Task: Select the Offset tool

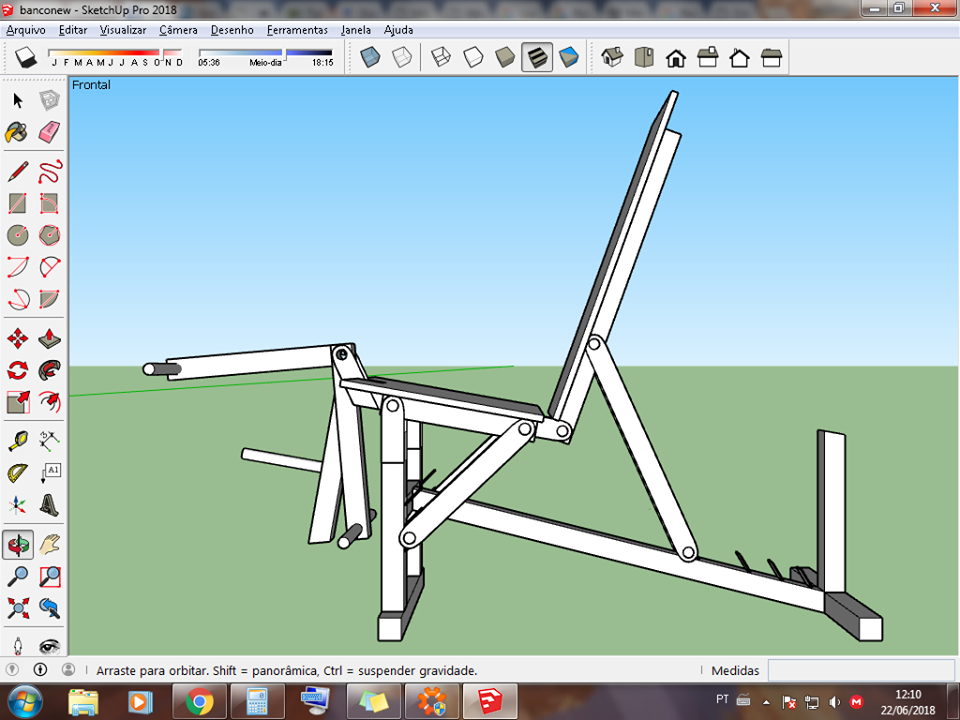Action: [x=50, y=402]
